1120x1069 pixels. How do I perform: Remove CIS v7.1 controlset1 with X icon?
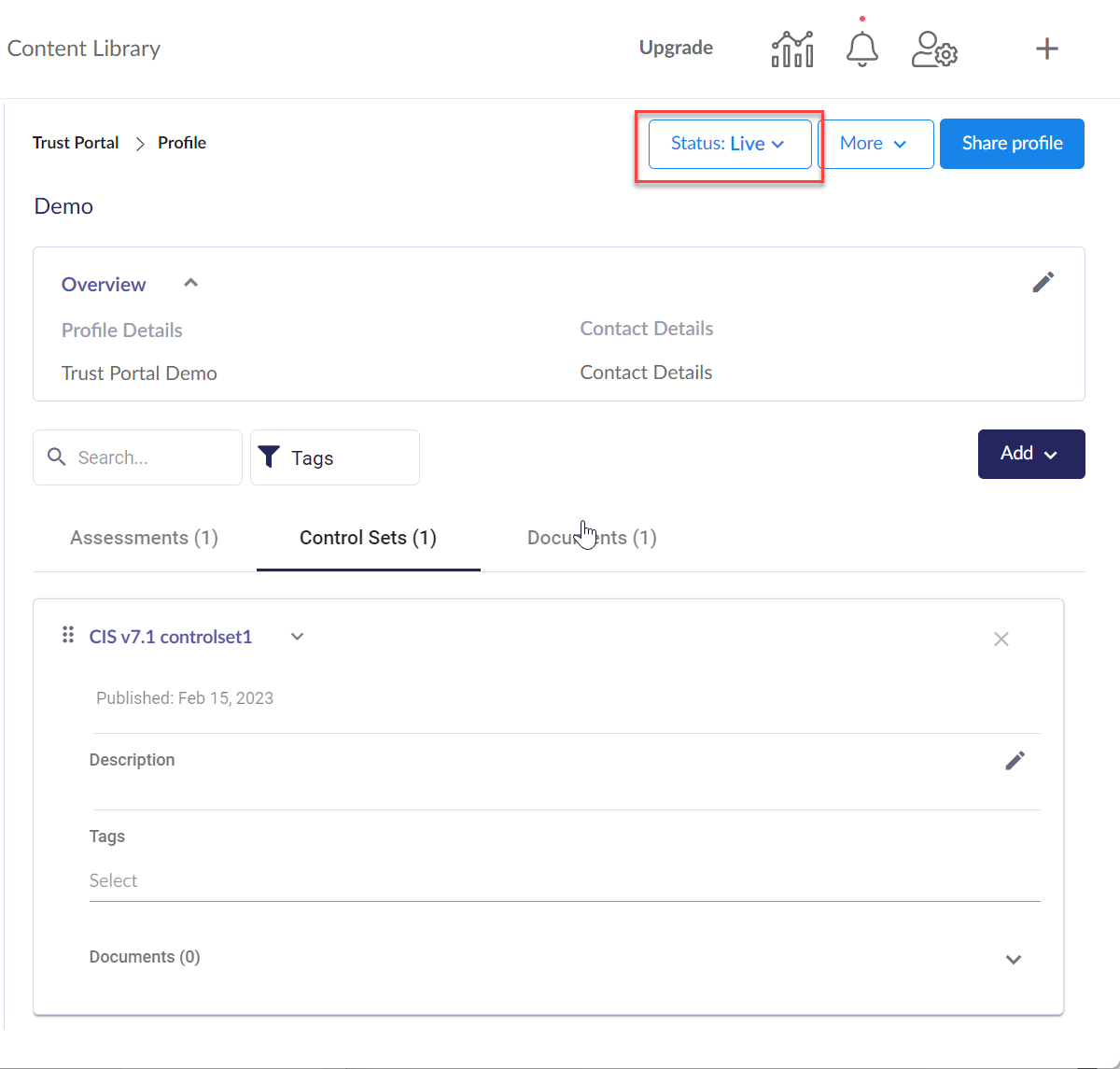click(x=1001, y=640)
